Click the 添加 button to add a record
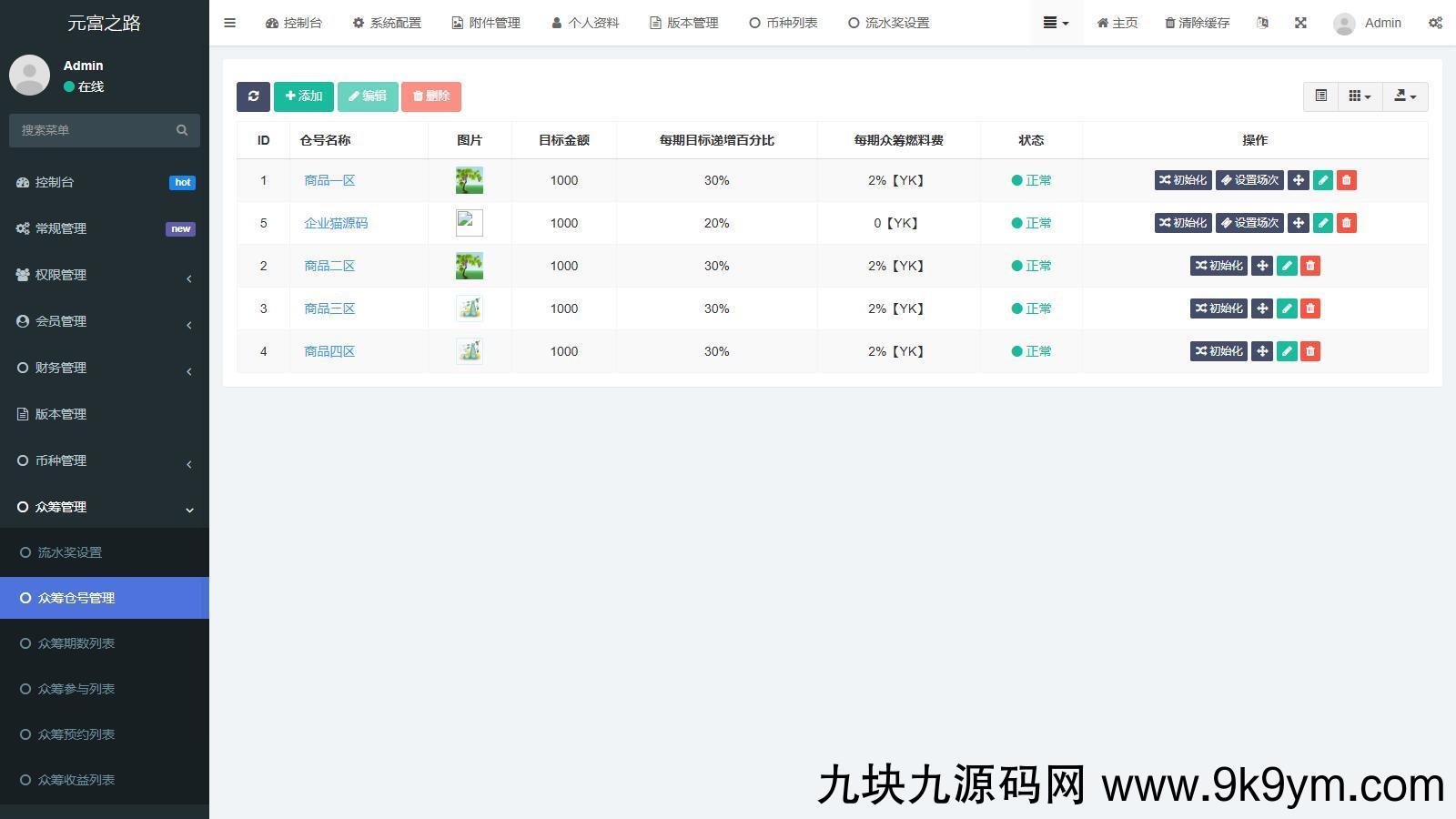Viewport: 1456px width, 819px height. point(304,96)
